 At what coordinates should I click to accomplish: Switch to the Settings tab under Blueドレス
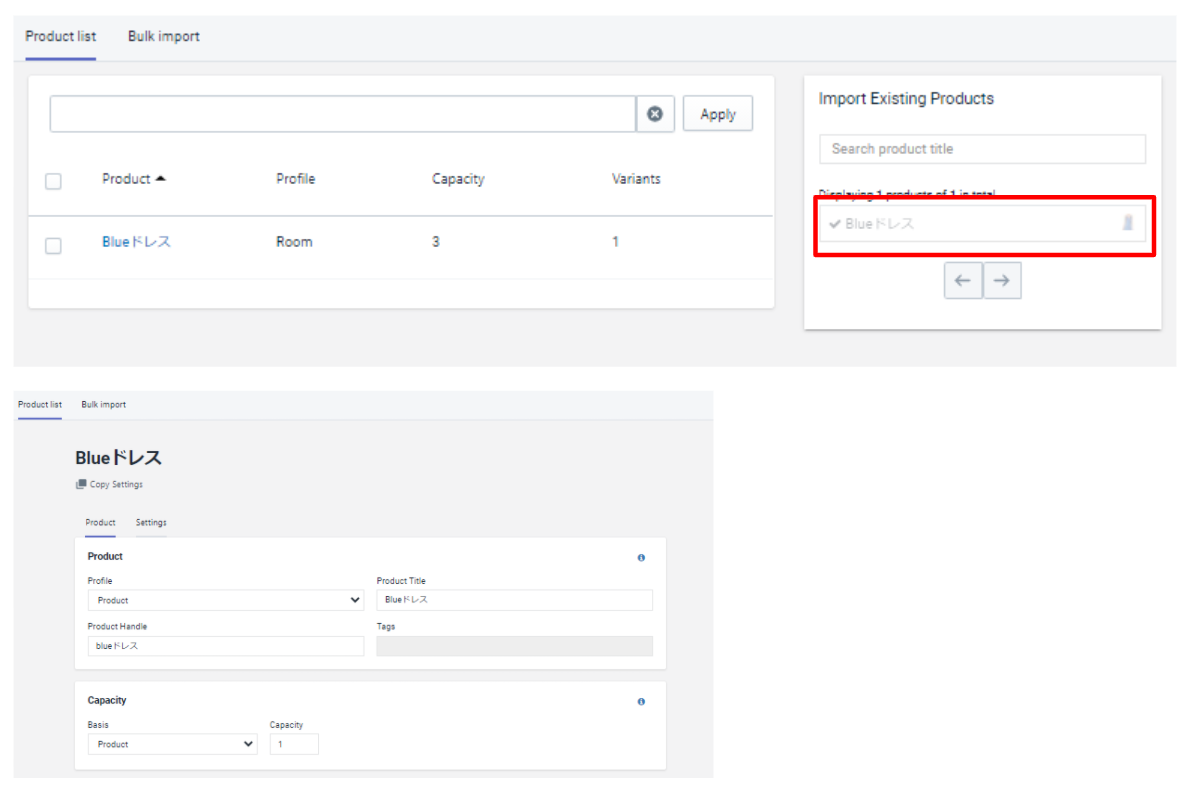click(x=151, y=523)
